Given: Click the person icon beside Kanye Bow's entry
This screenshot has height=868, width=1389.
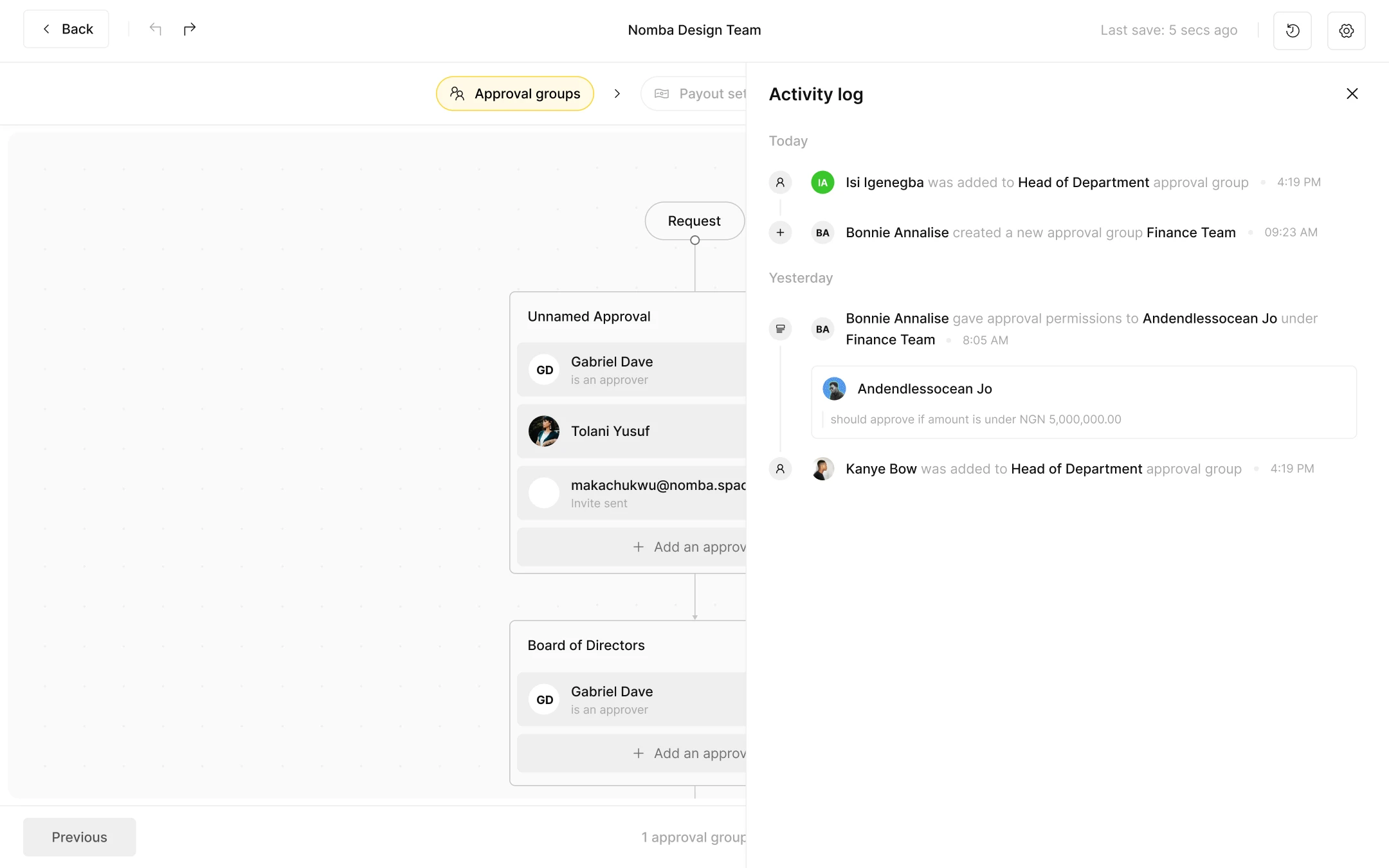Looking at the screenshot, I should click(780, 469).
